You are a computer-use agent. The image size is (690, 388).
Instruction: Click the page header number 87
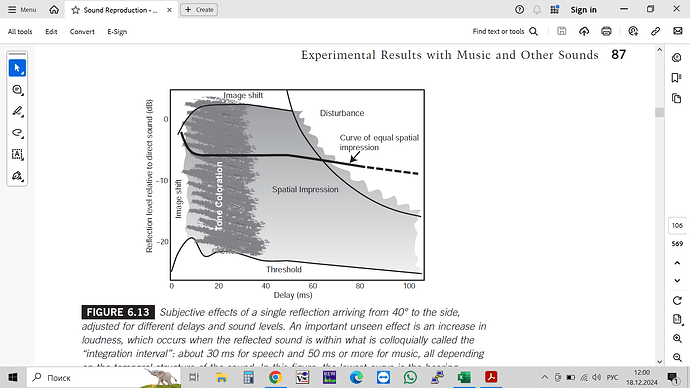[x=618, y=55]
